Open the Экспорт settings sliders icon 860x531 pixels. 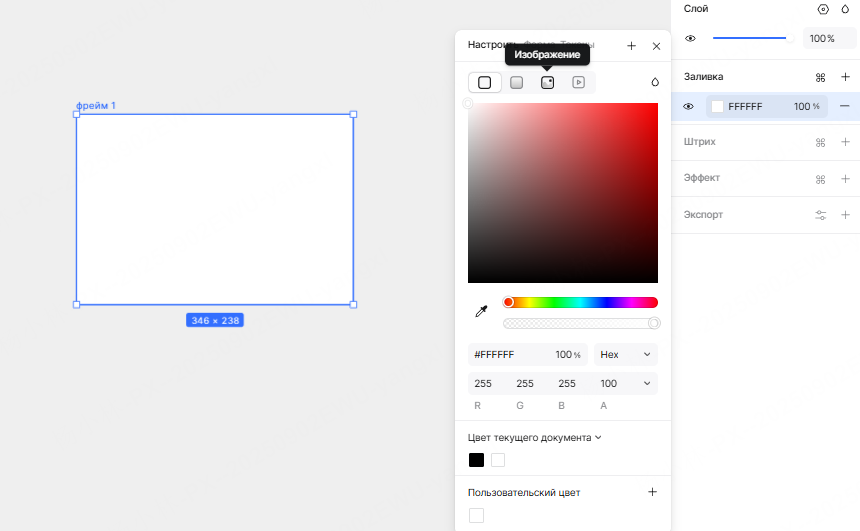[x=821, y=215]
